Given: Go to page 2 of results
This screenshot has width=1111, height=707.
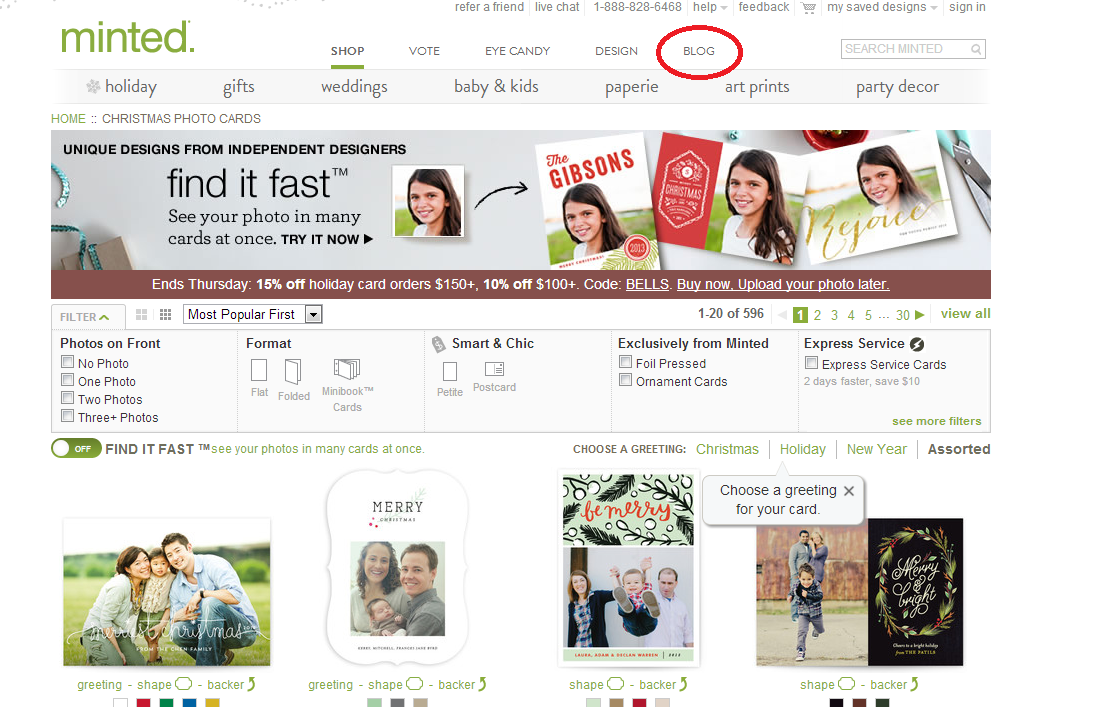Looking at the screenshot, I should point(817,315).
